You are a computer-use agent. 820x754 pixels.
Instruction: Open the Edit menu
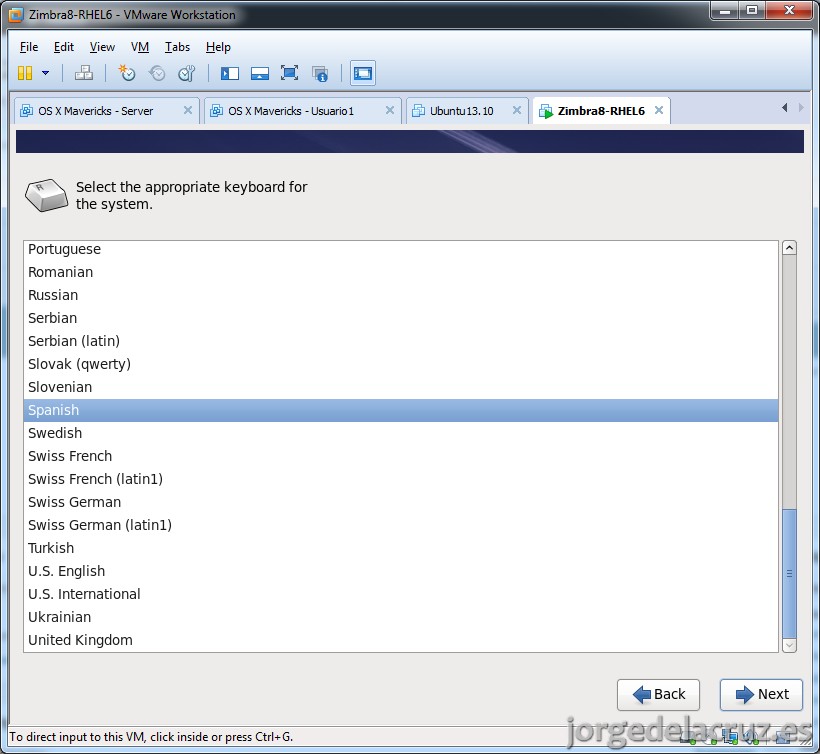64,47
